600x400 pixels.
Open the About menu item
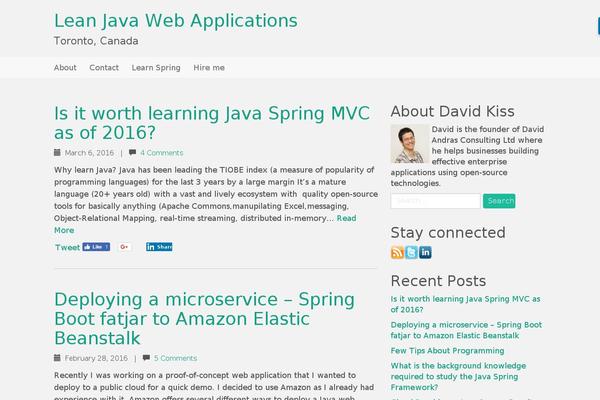(65, 68)
